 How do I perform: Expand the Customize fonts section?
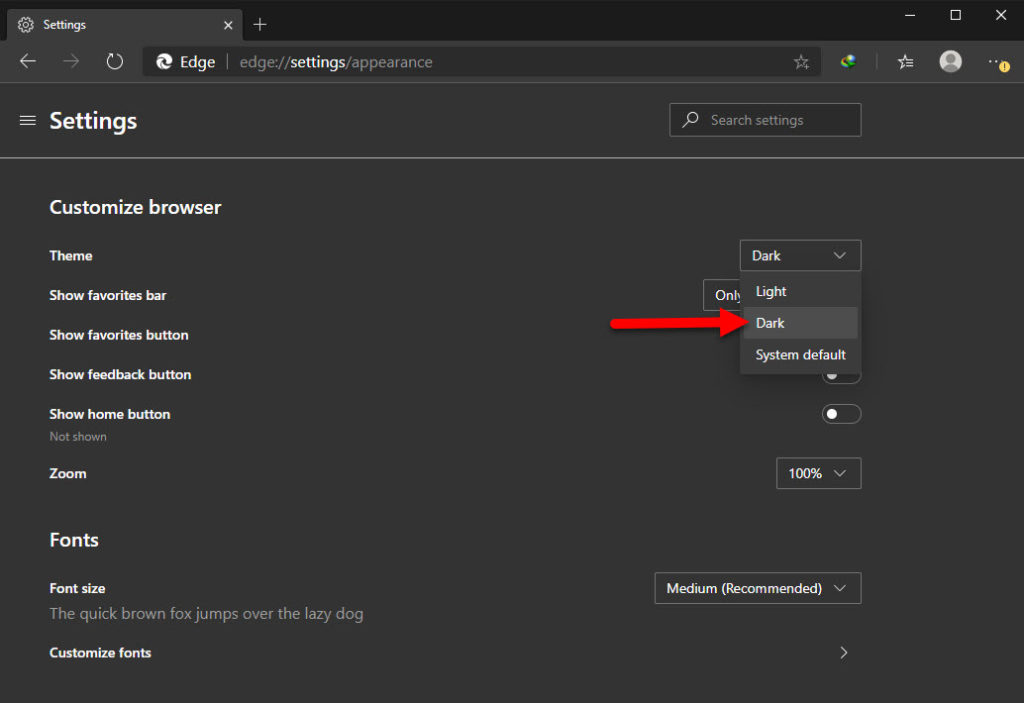tap(843, 652)
